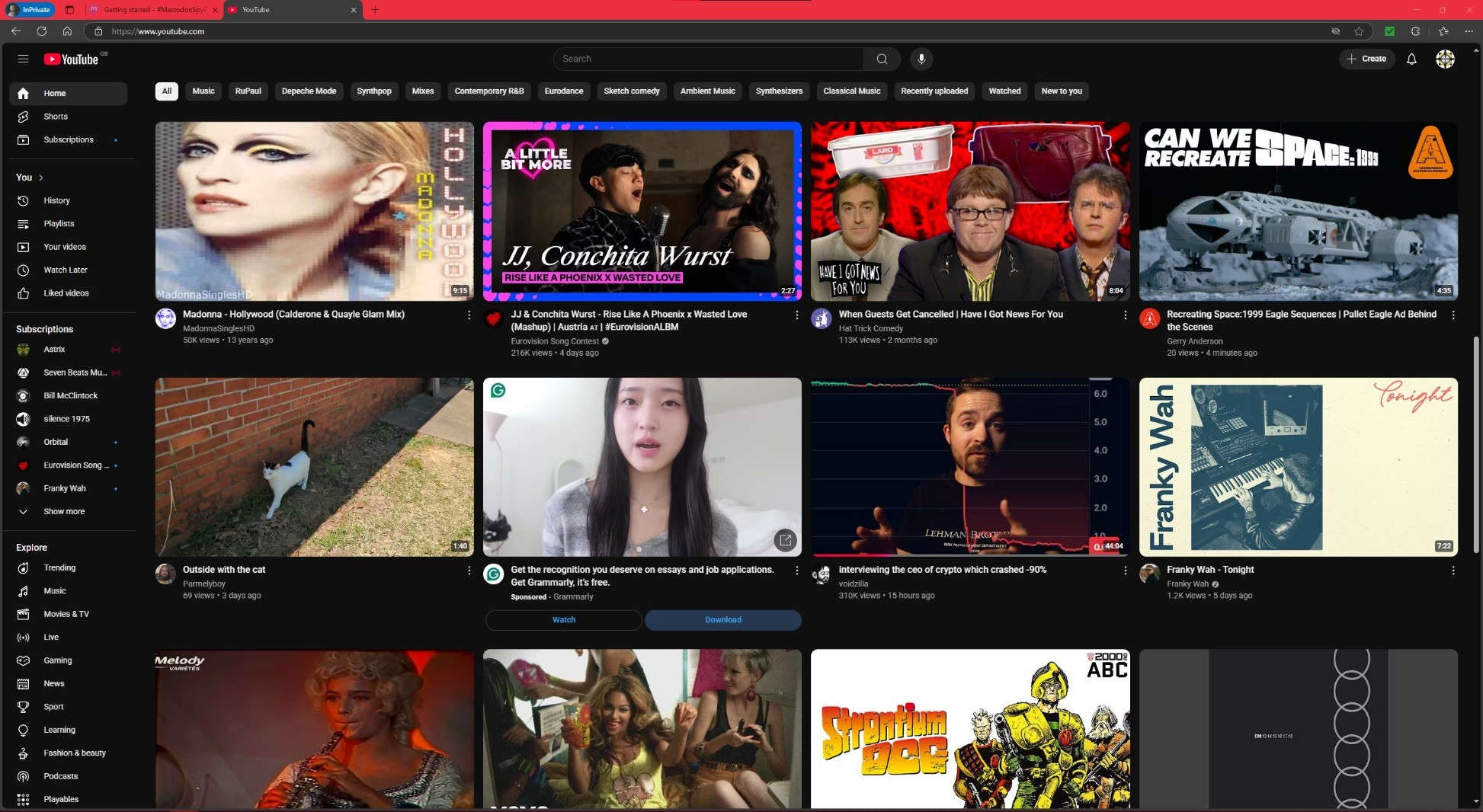The height and width of the screenshot is (812, 1483).
Task: Select the Recently uploaded filter chip
Action: pyautogui.click(x=934, y=91)
